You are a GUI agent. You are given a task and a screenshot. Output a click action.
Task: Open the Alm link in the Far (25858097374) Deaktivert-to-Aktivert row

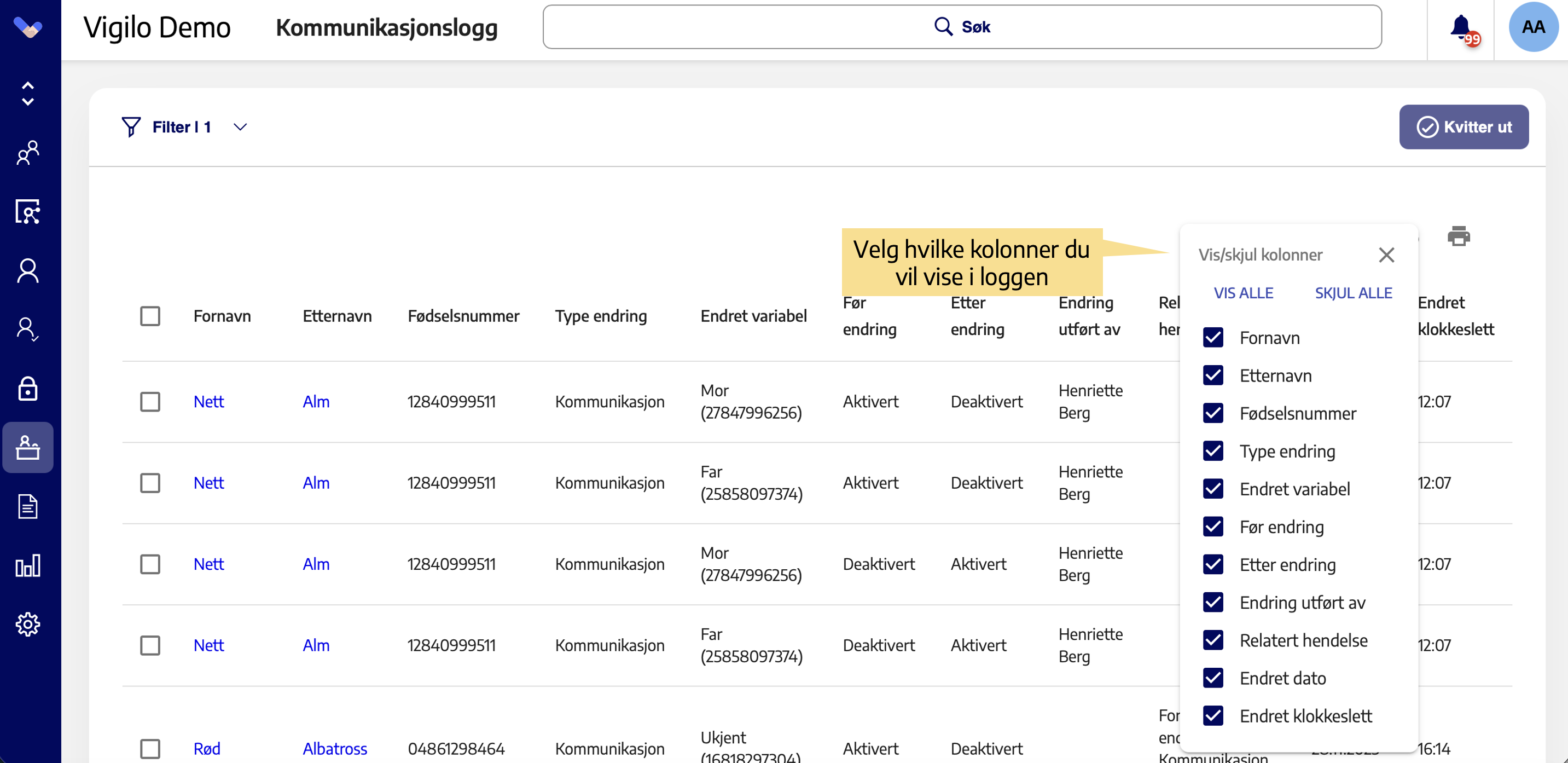tap(316, 645)
